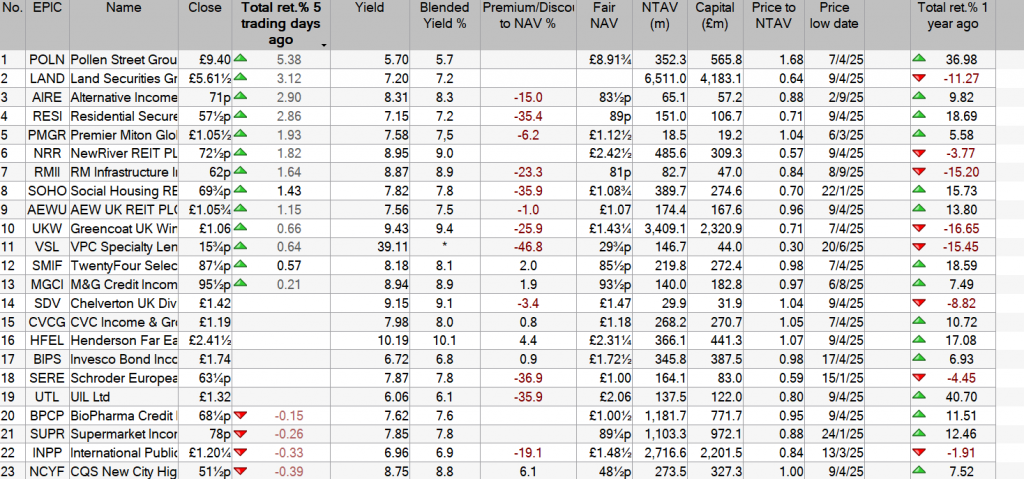Click the Close column header

(x=204, y=24)
